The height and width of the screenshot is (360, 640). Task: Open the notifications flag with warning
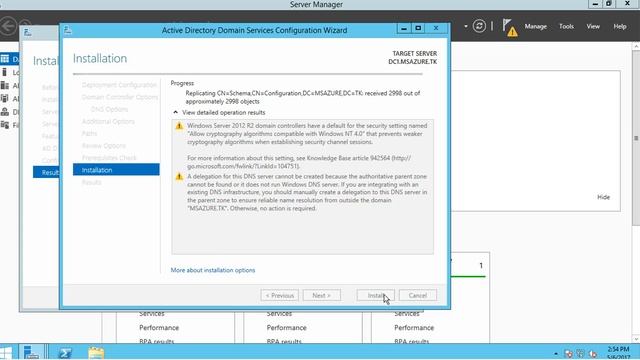(x=509, y=28)
